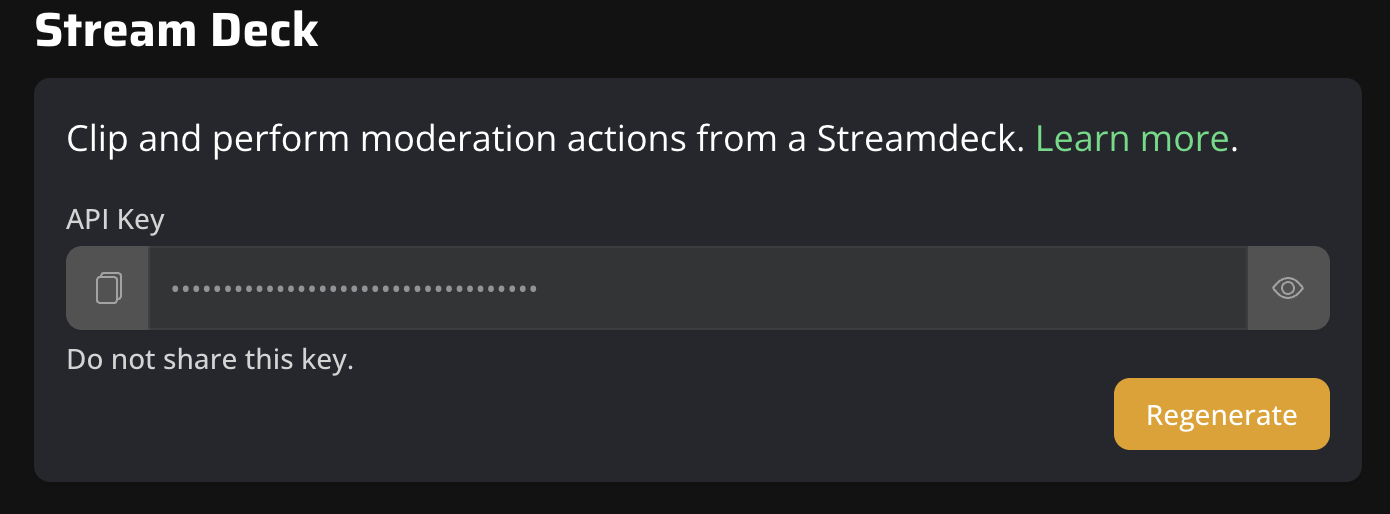The image size is (1390, 514).
Task: Click the orange Regenerate key button
Action: (x=1221, y=414)
